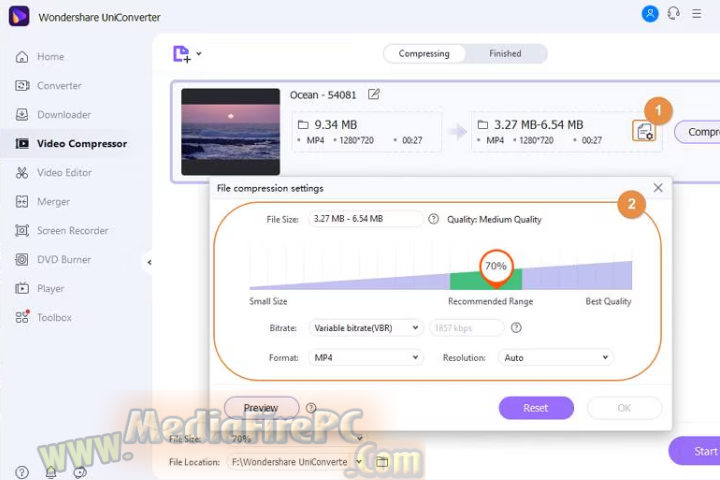Click the Video Compressor icon in sidebar
The height and width of the screenshot is (480, 720).
tap(22, 144)
